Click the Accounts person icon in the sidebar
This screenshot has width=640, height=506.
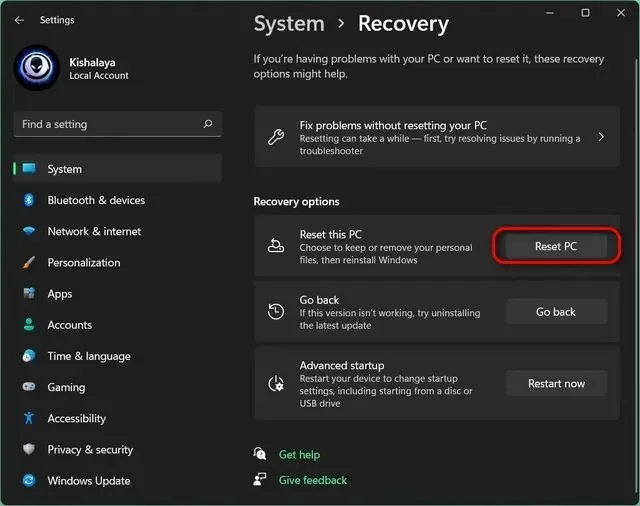click(x=29, y=324)
